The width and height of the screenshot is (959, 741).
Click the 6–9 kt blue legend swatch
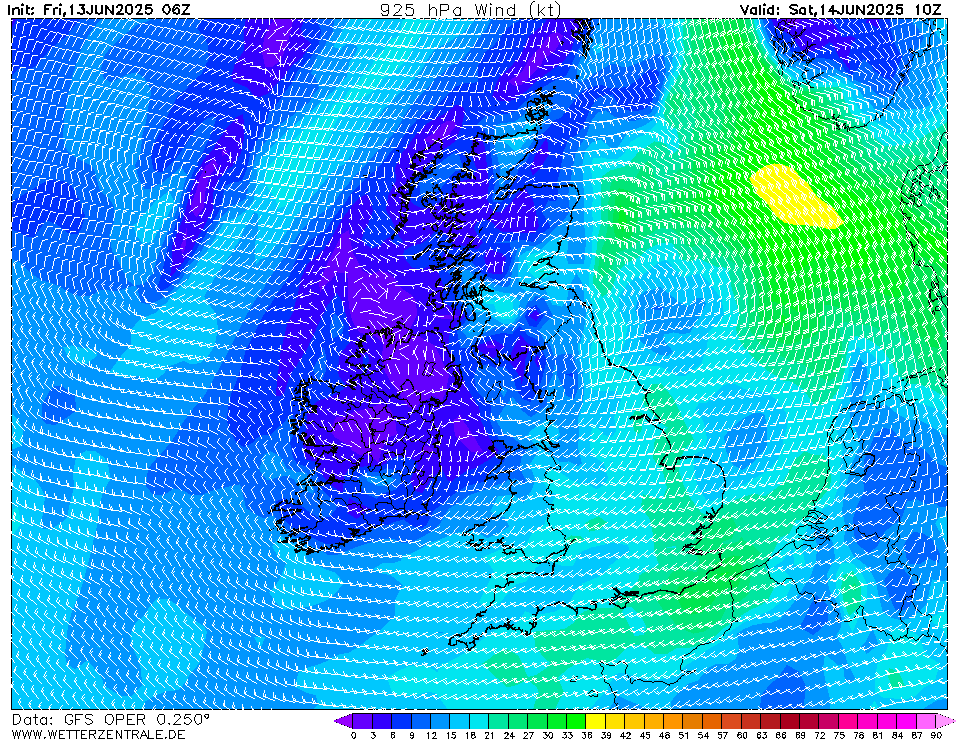pyautogui.click(x=402, y=721)
